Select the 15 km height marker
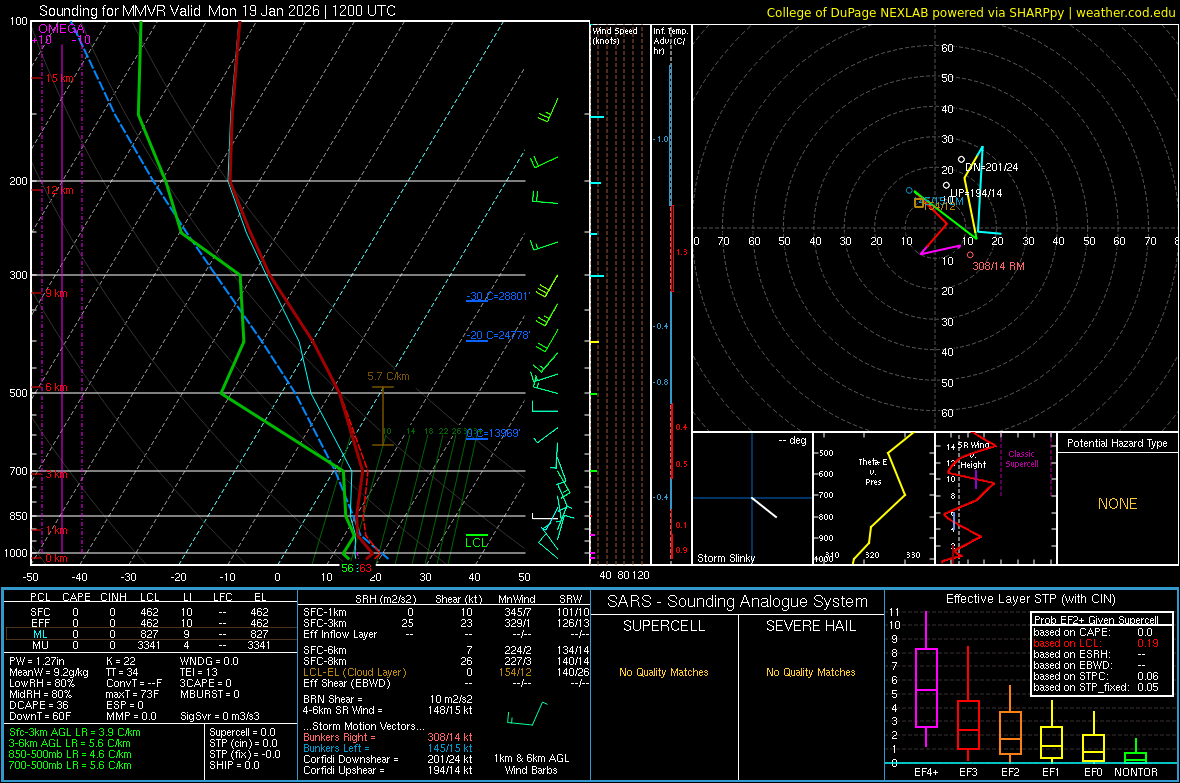The height and width of the screenshot is (783, 1180). pyautogui.click(x=59, y=78)
